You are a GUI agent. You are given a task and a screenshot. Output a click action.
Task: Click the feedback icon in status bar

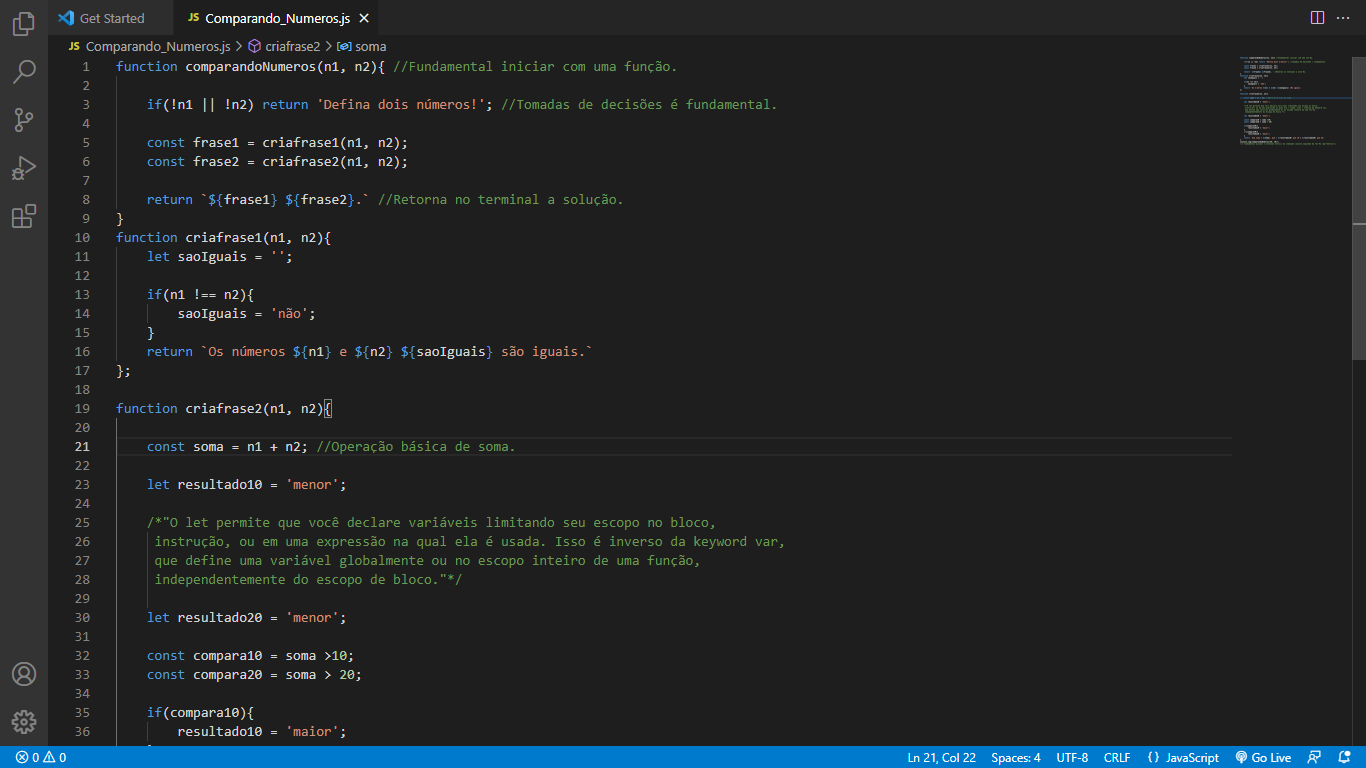pos(1314,757)
